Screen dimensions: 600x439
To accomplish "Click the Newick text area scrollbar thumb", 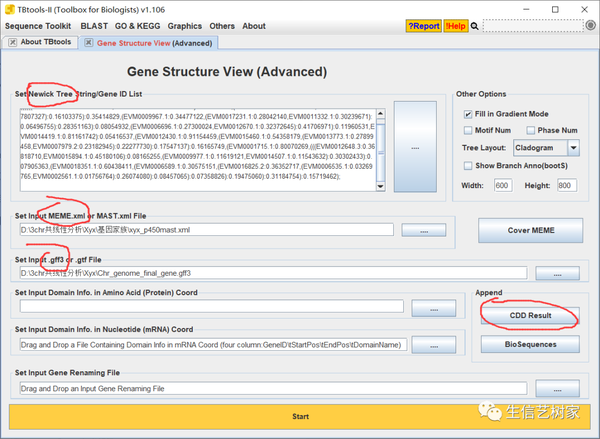I will (x=380, y=153).
